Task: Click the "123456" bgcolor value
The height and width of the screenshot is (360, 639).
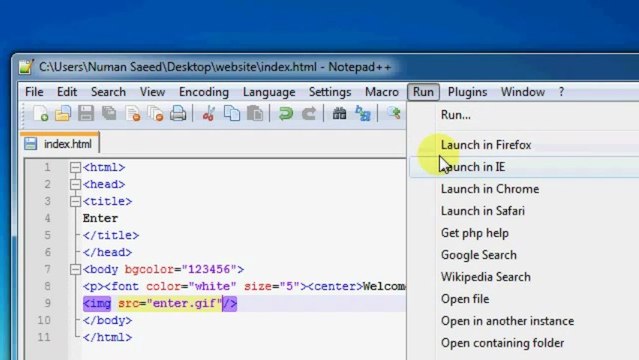Action: pos(209,269)
